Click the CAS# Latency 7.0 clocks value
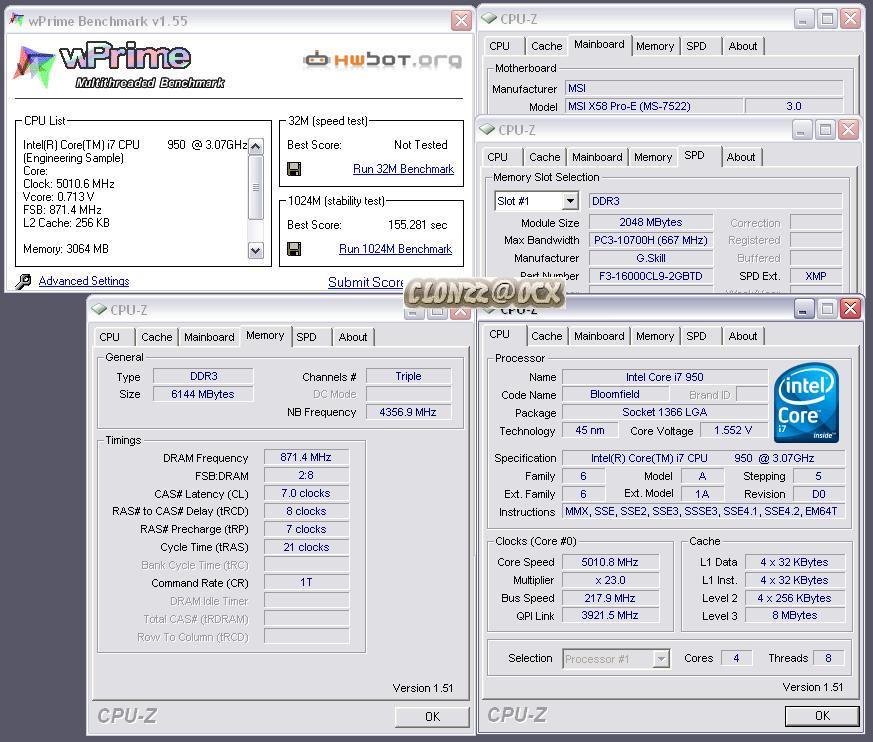The width and height of the screenshot is (873, 742). (306, 493)
